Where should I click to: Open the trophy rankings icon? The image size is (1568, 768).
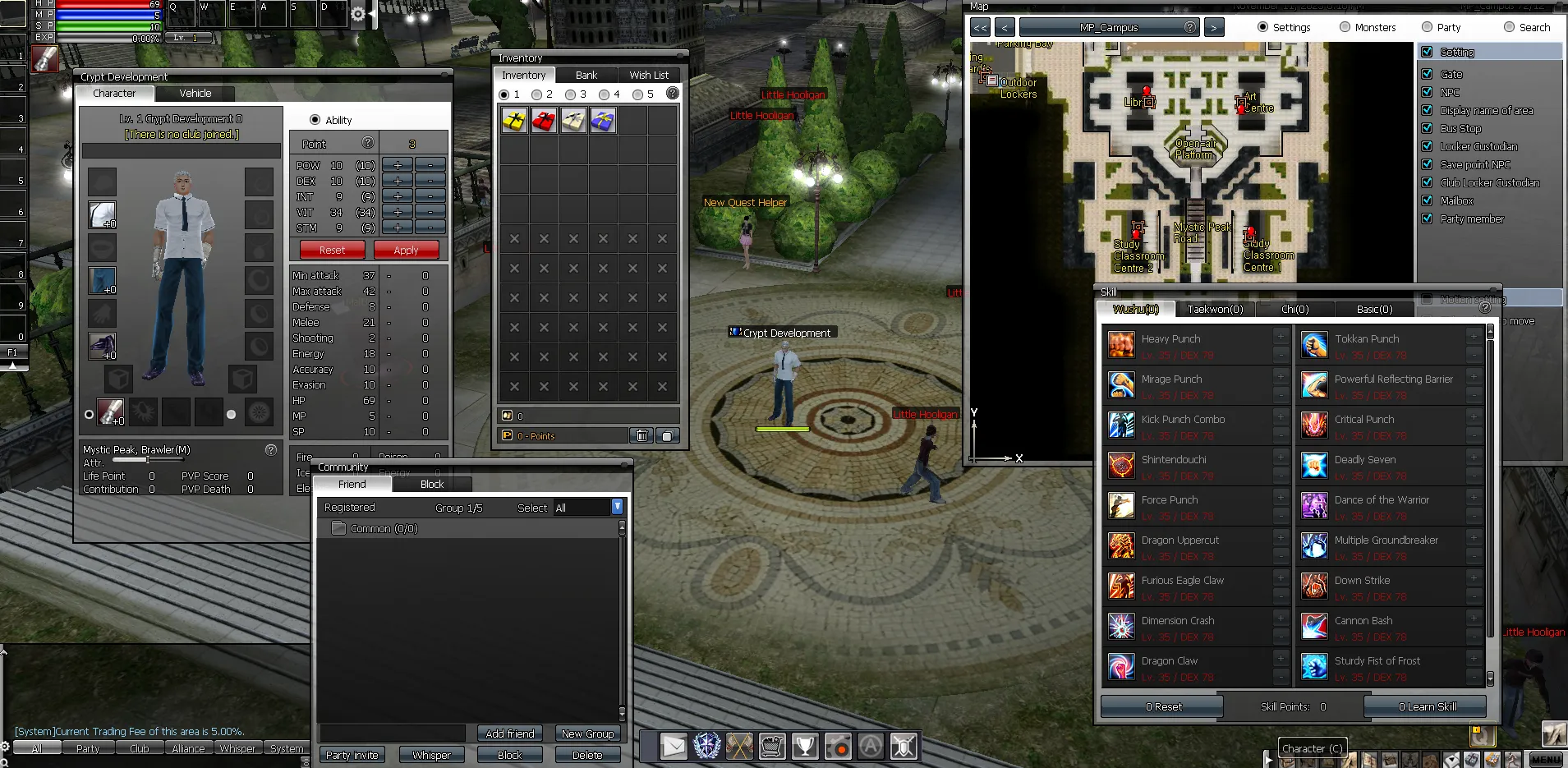click(x=805, y=746)
